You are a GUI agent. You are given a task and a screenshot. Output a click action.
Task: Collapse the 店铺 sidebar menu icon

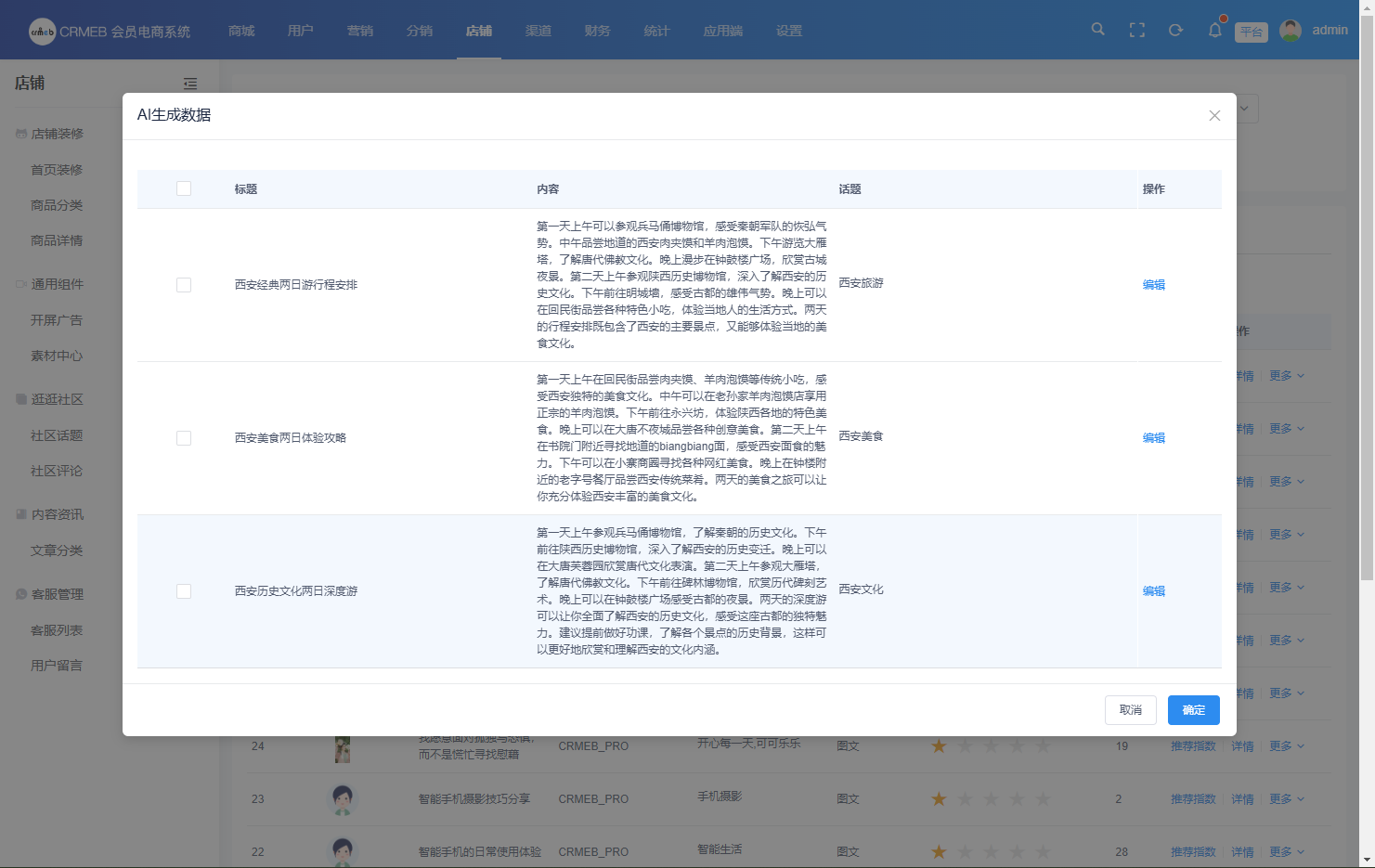click(190, 84)
